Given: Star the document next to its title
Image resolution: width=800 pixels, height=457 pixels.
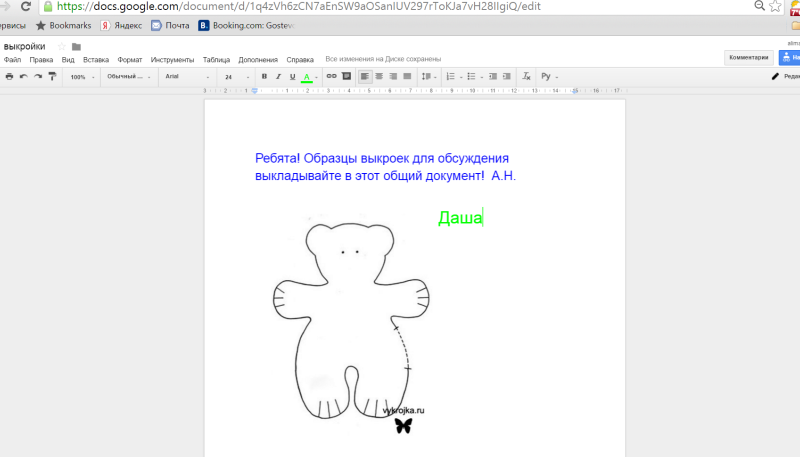Looking at the screenshot, I should point(61,46).
